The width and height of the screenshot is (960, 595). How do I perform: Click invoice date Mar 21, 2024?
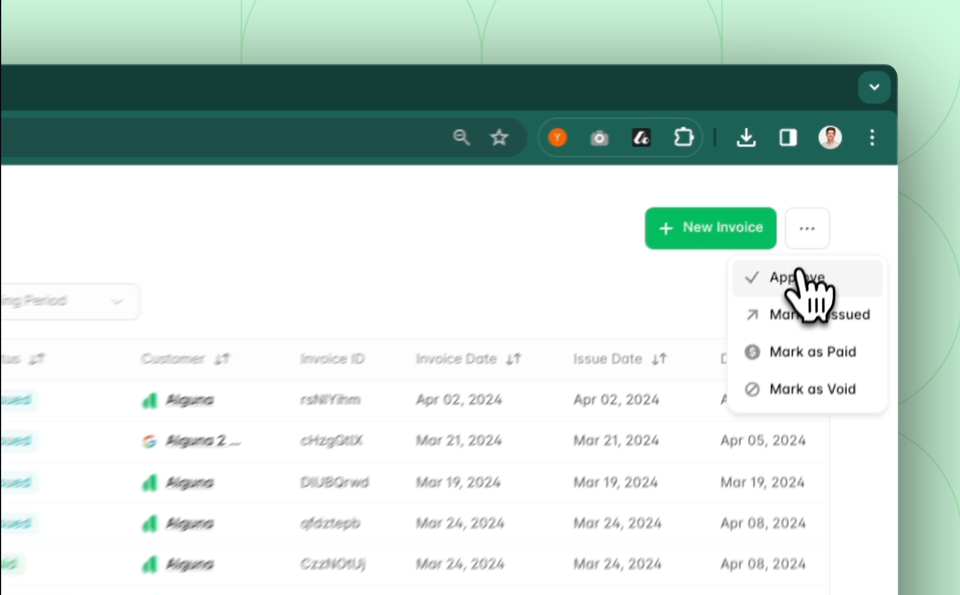click(x=459, y=441)
